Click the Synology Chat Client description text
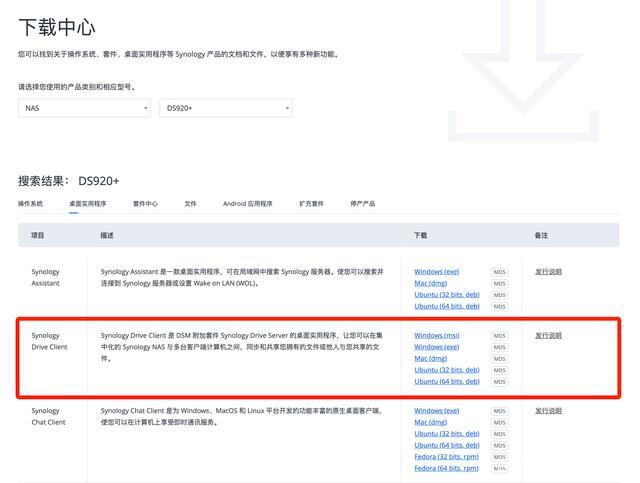The height and width of the screenshot is (483, 640). coord(241,416)
